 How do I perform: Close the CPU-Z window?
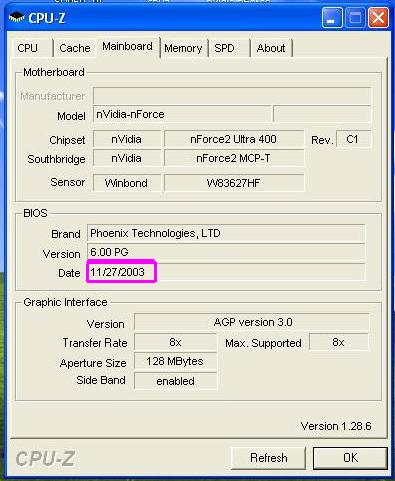(x=378, y=17)
